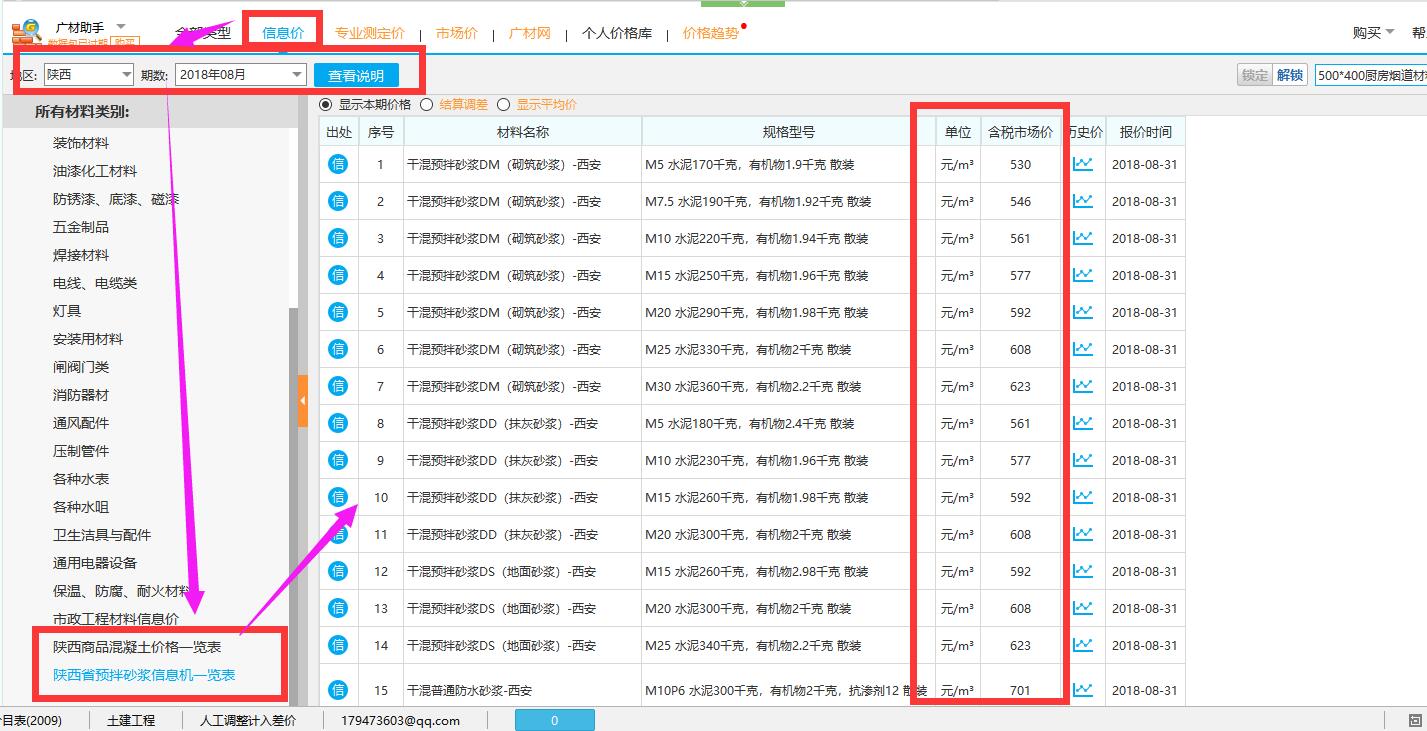This screenshot has height=731, width=1427.
Task: Click the 信 source icon in row 7
Action: click(338, 385)
